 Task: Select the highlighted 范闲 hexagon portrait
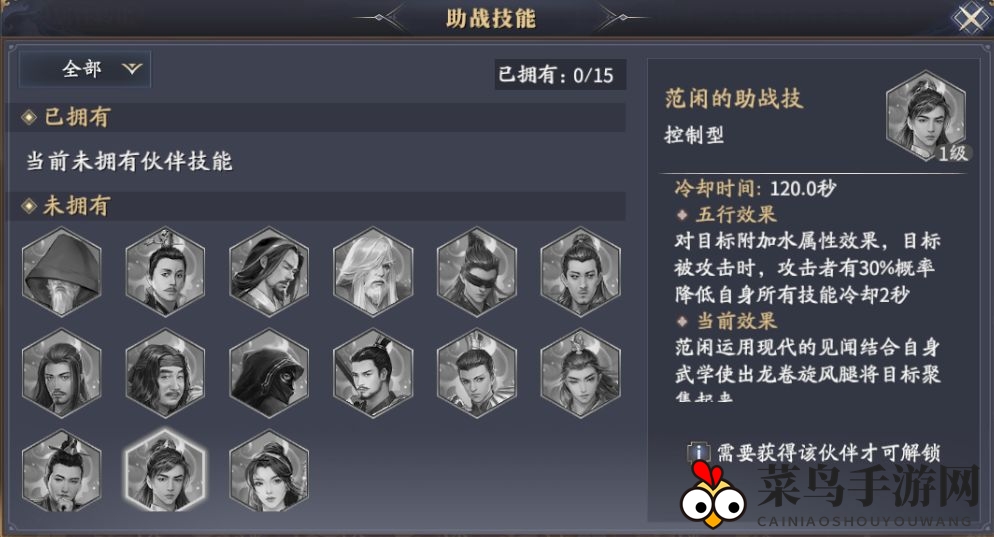coord(165,470)
